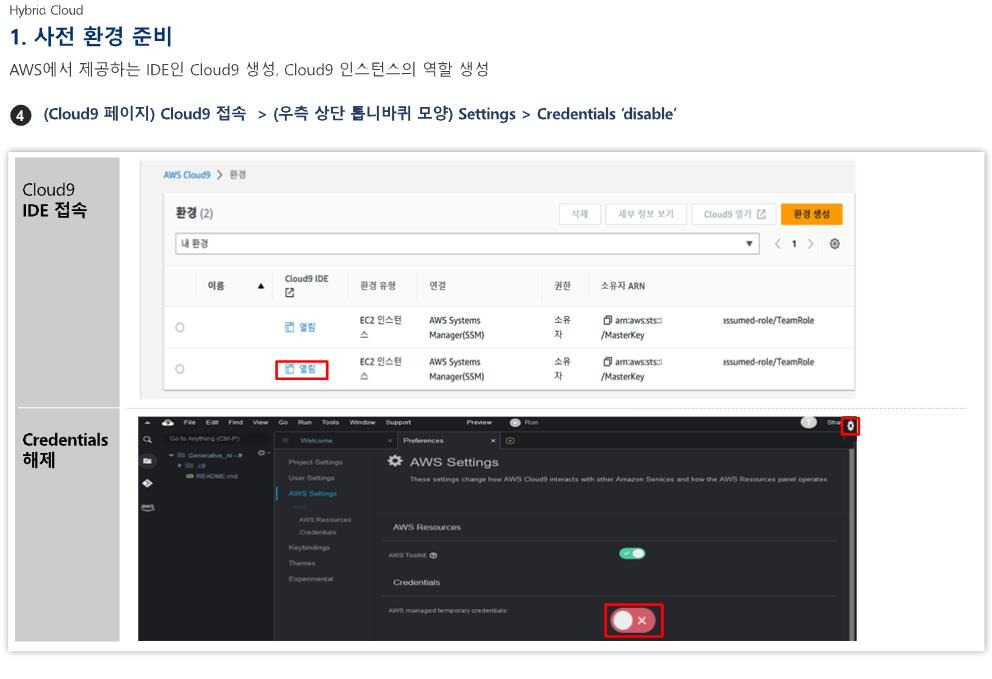Screen dimensions: 992x679
Task: Open the View menu
Action: [260, 422]
